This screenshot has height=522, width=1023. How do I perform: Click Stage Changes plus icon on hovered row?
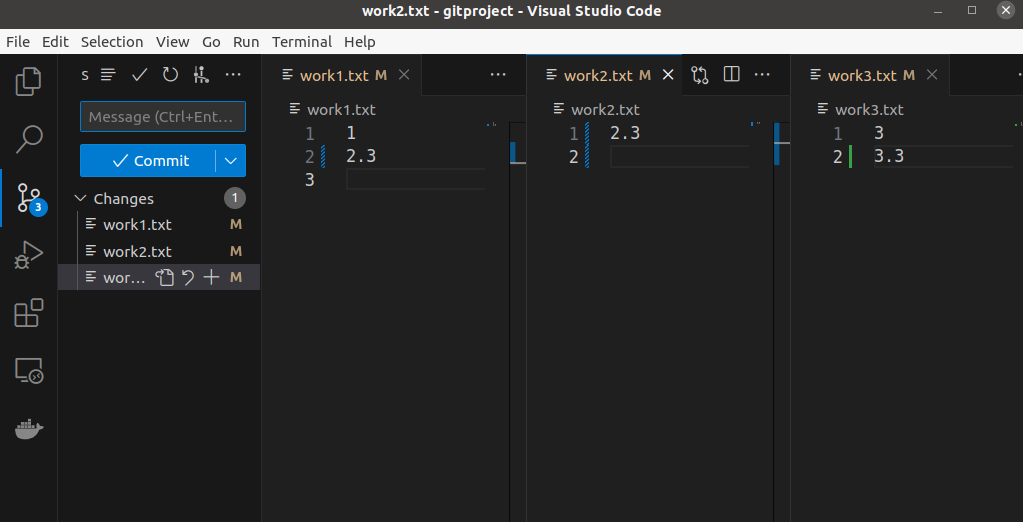pyautogui.click(x=211, y=278)
